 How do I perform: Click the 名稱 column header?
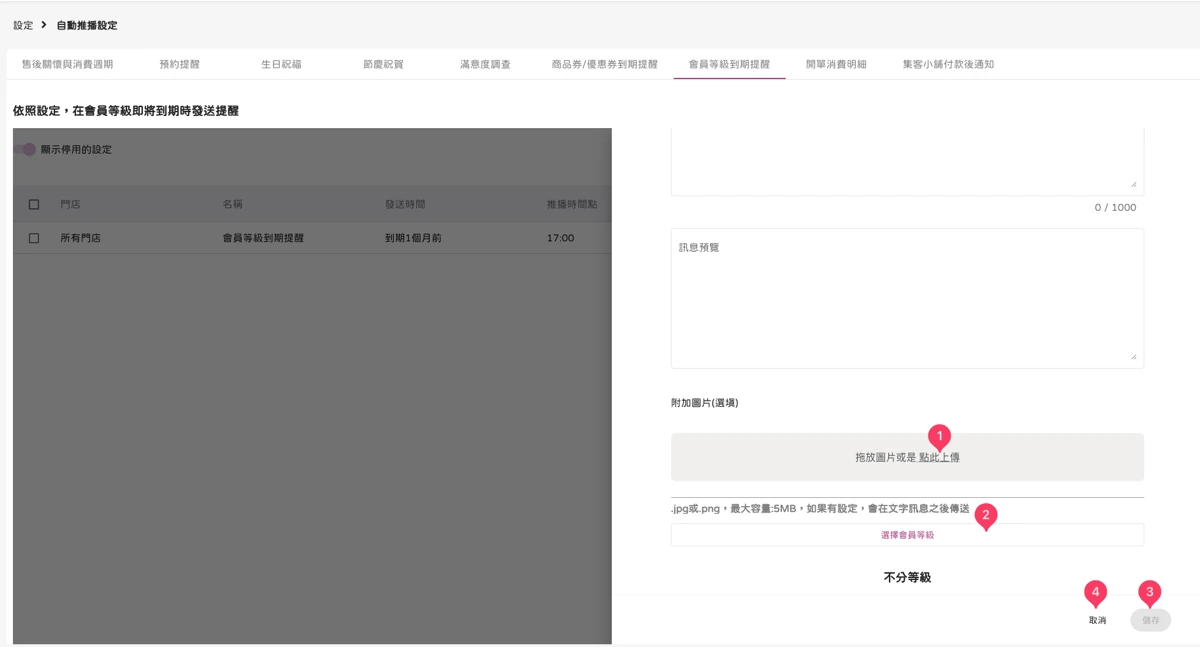(232, 204)
